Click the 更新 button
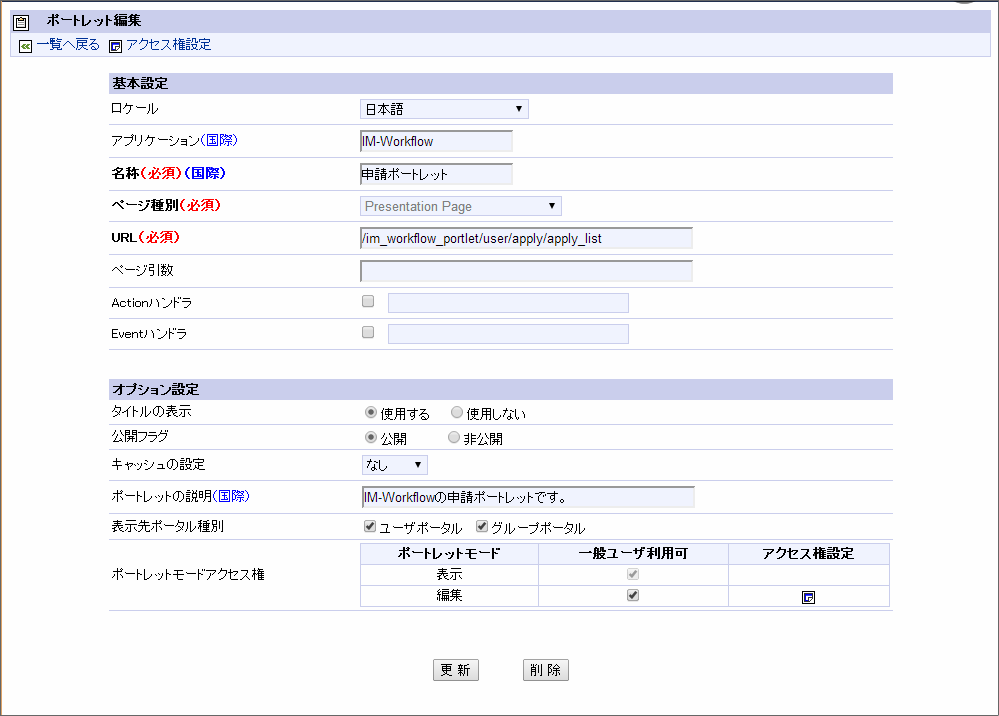Viewport: 999px width, 716px height. pyautogui.click(x=456, y=670)
